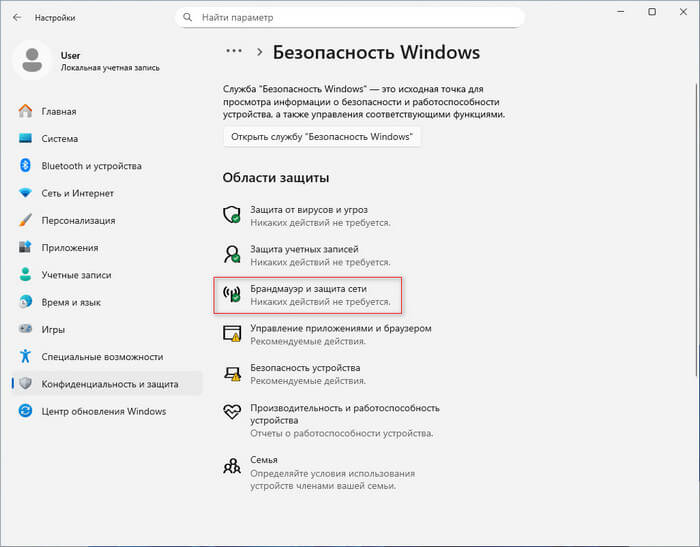The height and width of the screenshot is (547, 700).
Task: Open App and browser control icon
Action: (232, 334)
